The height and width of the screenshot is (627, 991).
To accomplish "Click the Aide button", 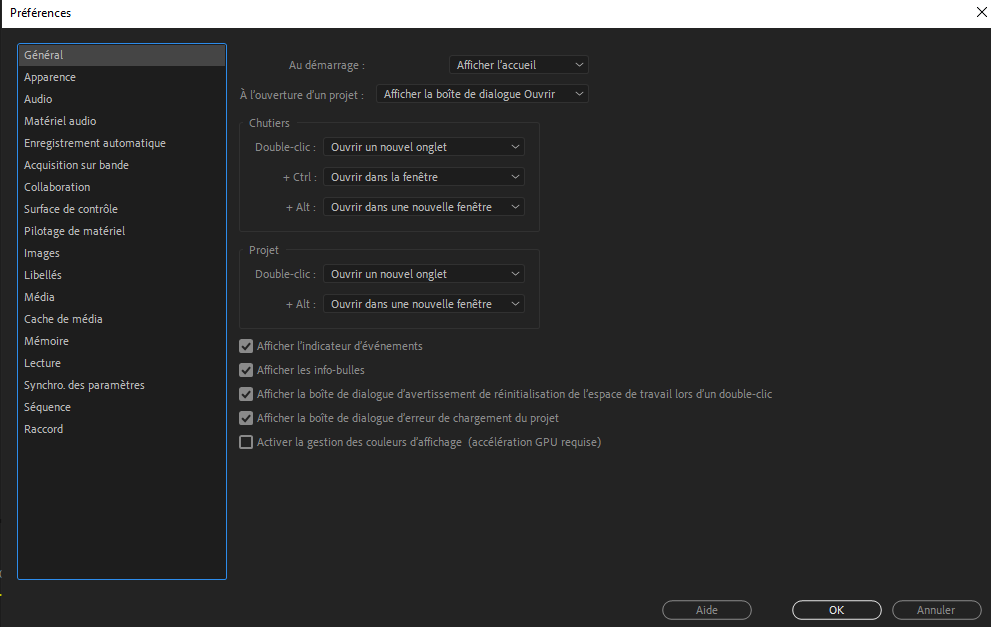I will 706,610.
